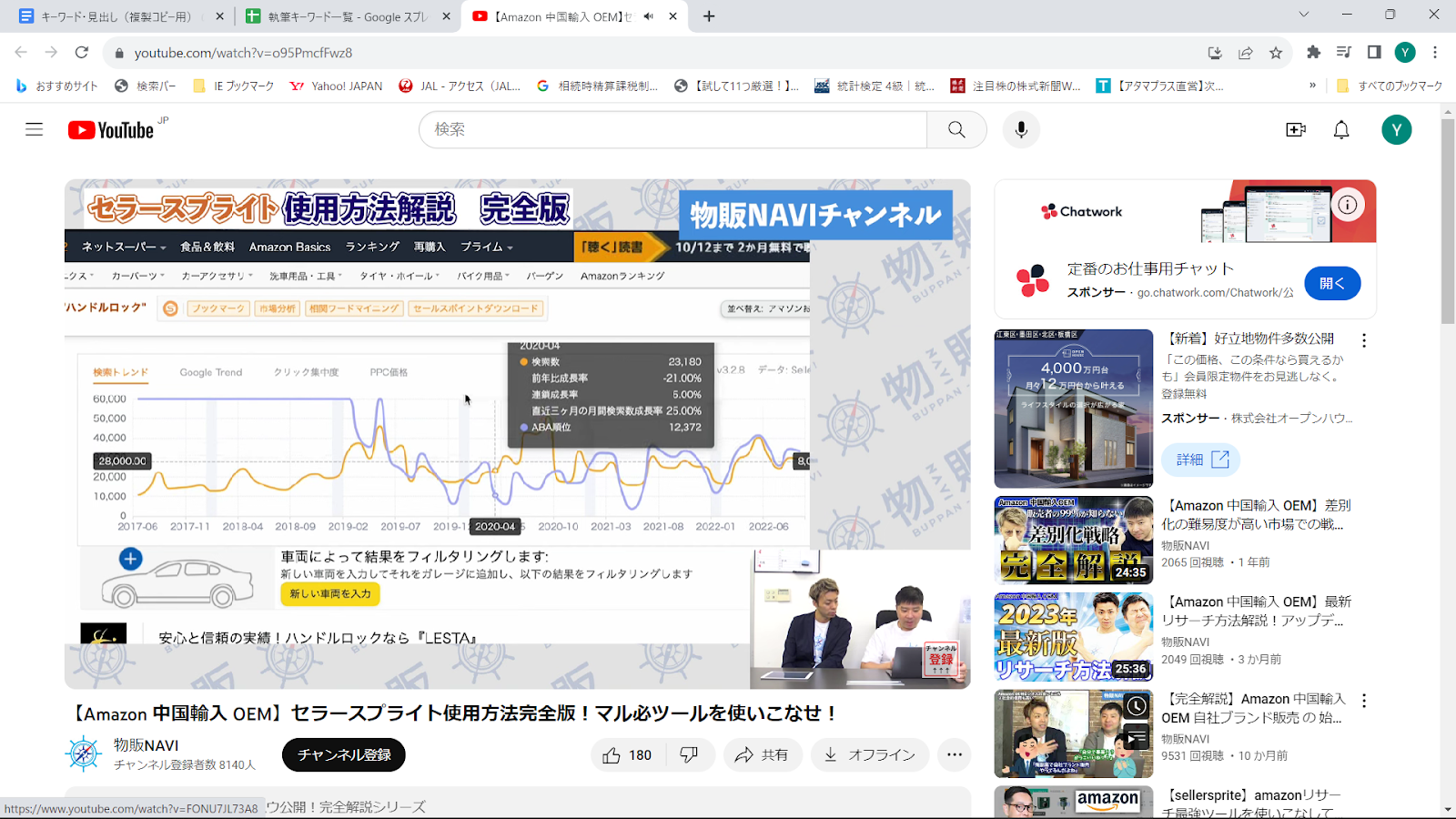Open a new browser tab
The width and height of the screenshot is (1456, 819).
pyautogui.click(x=709, y=16)
